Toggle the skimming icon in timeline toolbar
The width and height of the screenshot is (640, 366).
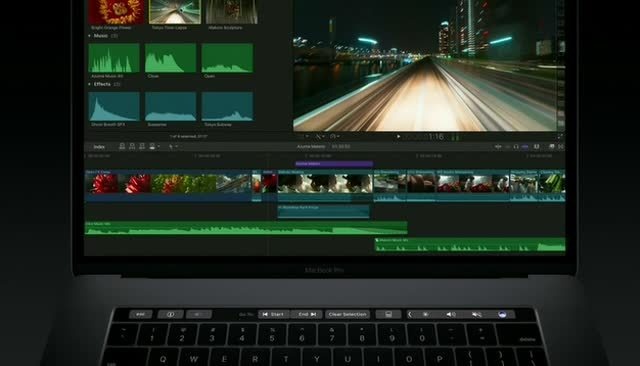click(x=498, y=146)
